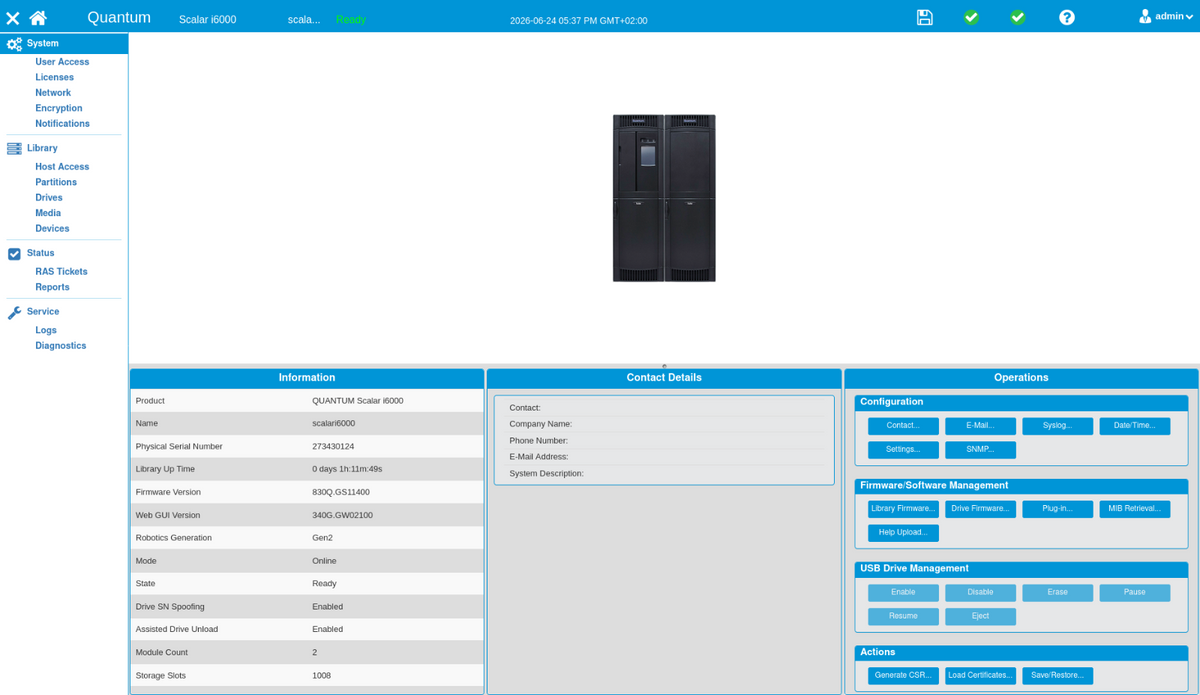Open Network settings in sidebar
Image resolution: width=1200 pixels, height=695 pixels.
pos(53,93)
